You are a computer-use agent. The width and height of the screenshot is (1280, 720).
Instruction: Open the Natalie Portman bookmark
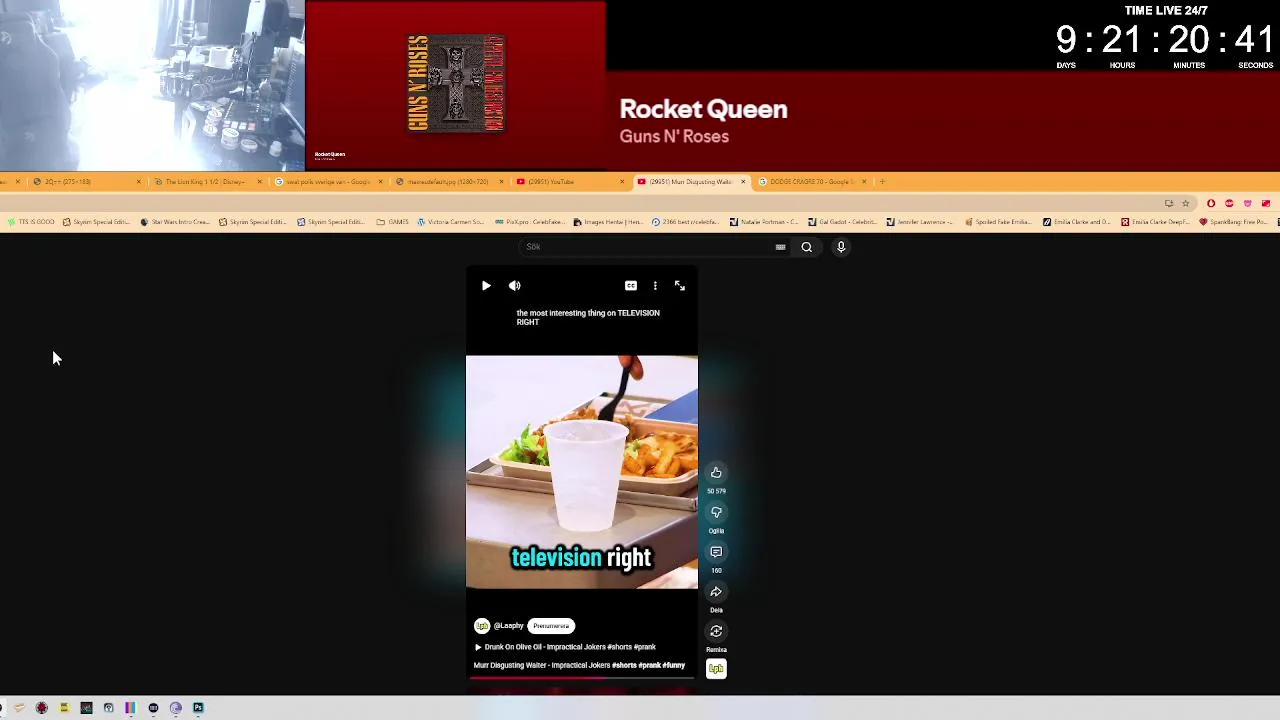point(764,222)
